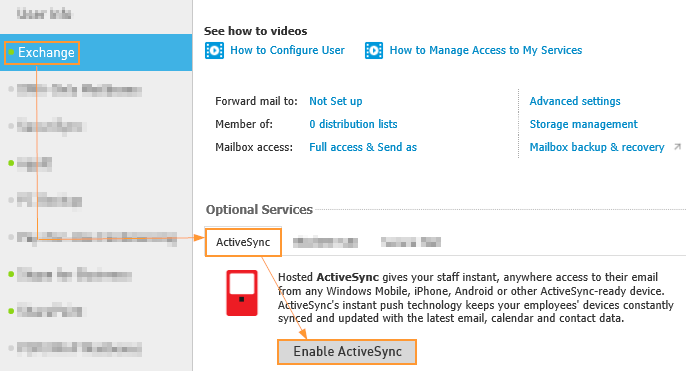The image size is (686, 371).
Task: Open the blurred sidebar item directly below Exchange
Action: [79, 90]
